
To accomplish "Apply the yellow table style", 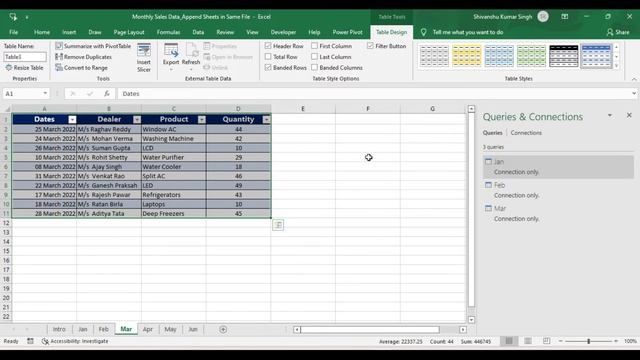I will (x=467, y=56).
